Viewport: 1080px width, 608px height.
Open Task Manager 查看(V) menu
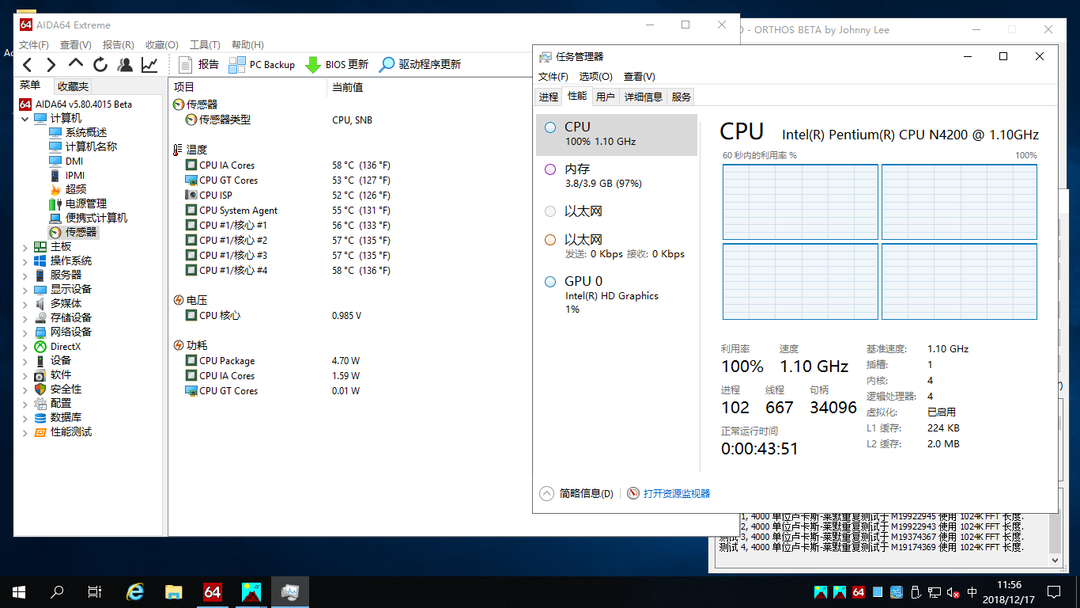tap(639, 76)
